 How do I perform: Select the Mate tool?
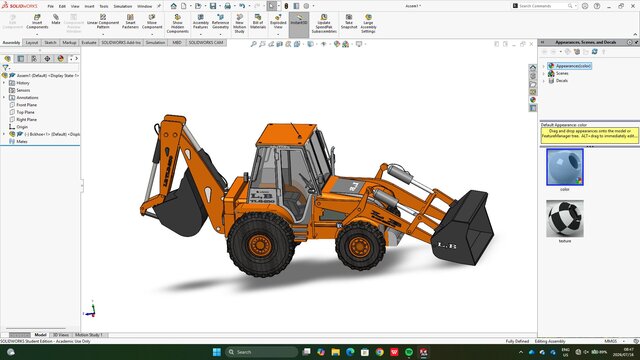[56, 19]
